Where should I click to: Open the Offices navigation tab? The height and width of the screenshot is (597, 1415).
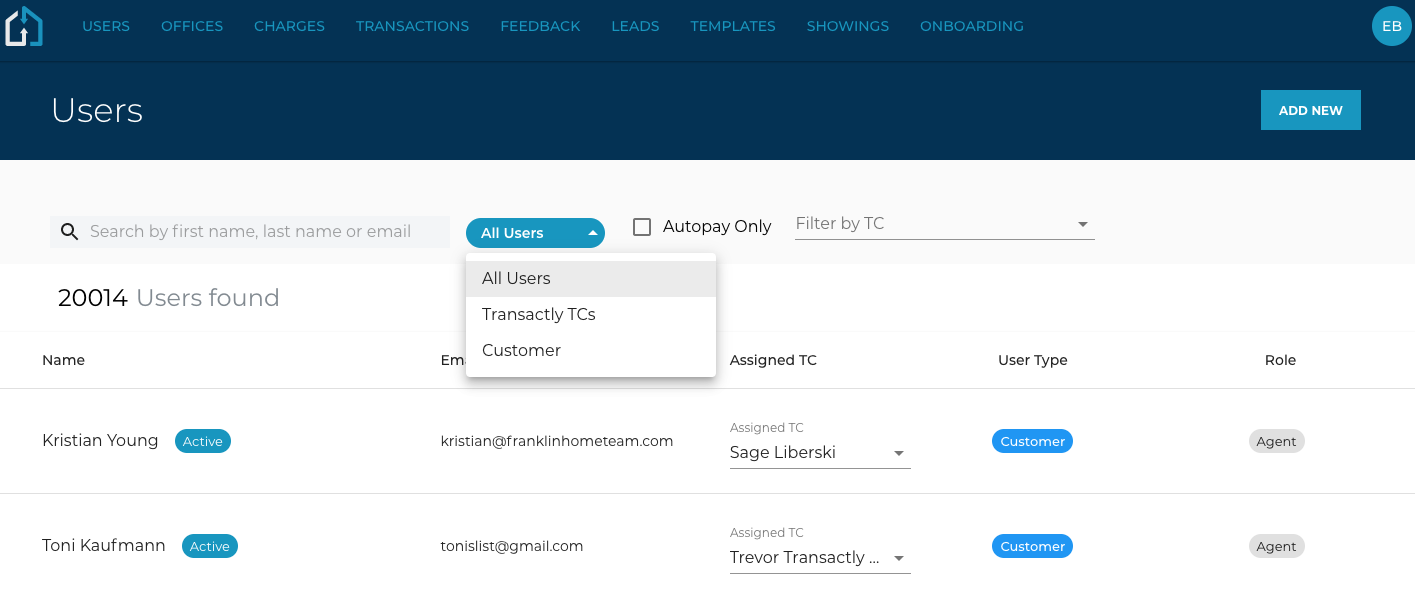(192, 26)
